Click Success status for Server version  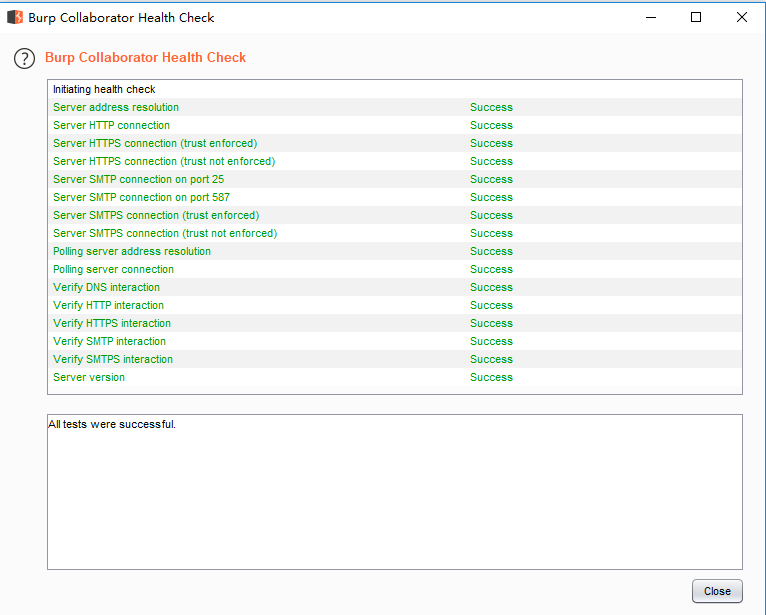click(491, 377)
